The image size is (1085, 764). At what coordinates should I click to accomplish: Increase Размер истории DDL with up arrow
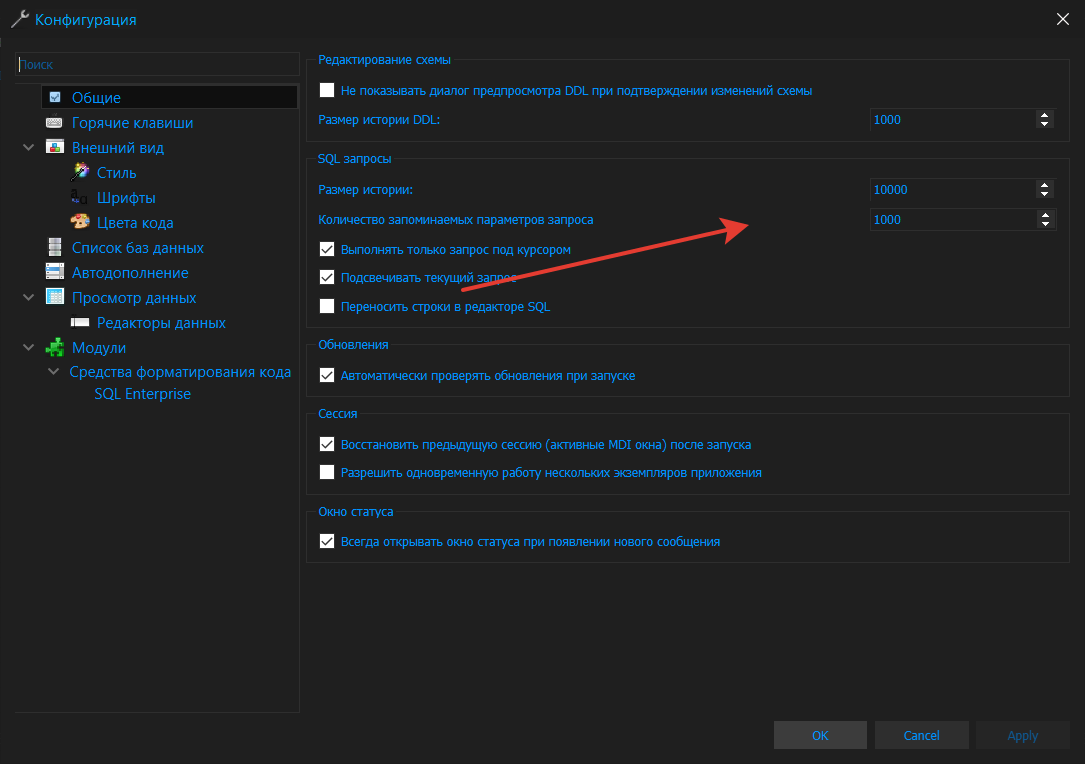(1045, 115)
